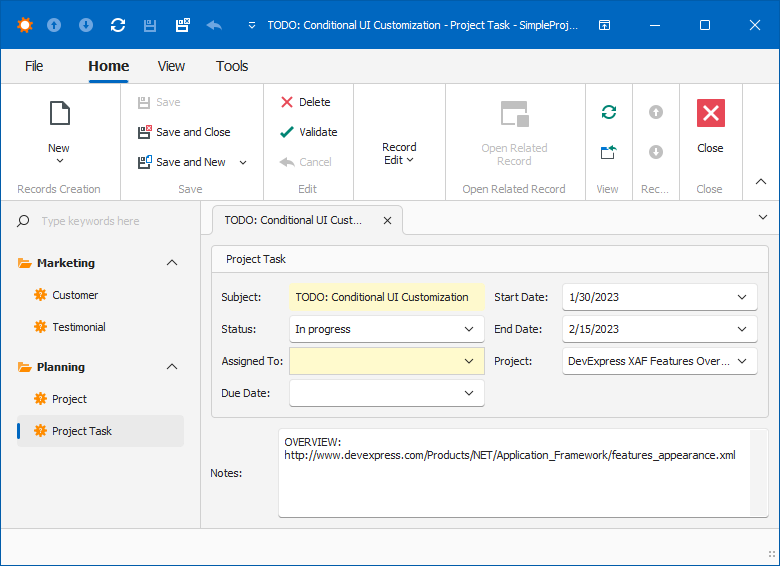Viewport: 780px width, 566px height.
Task: Collapse the Planning navigation group
Action: (x=172, y=367)
